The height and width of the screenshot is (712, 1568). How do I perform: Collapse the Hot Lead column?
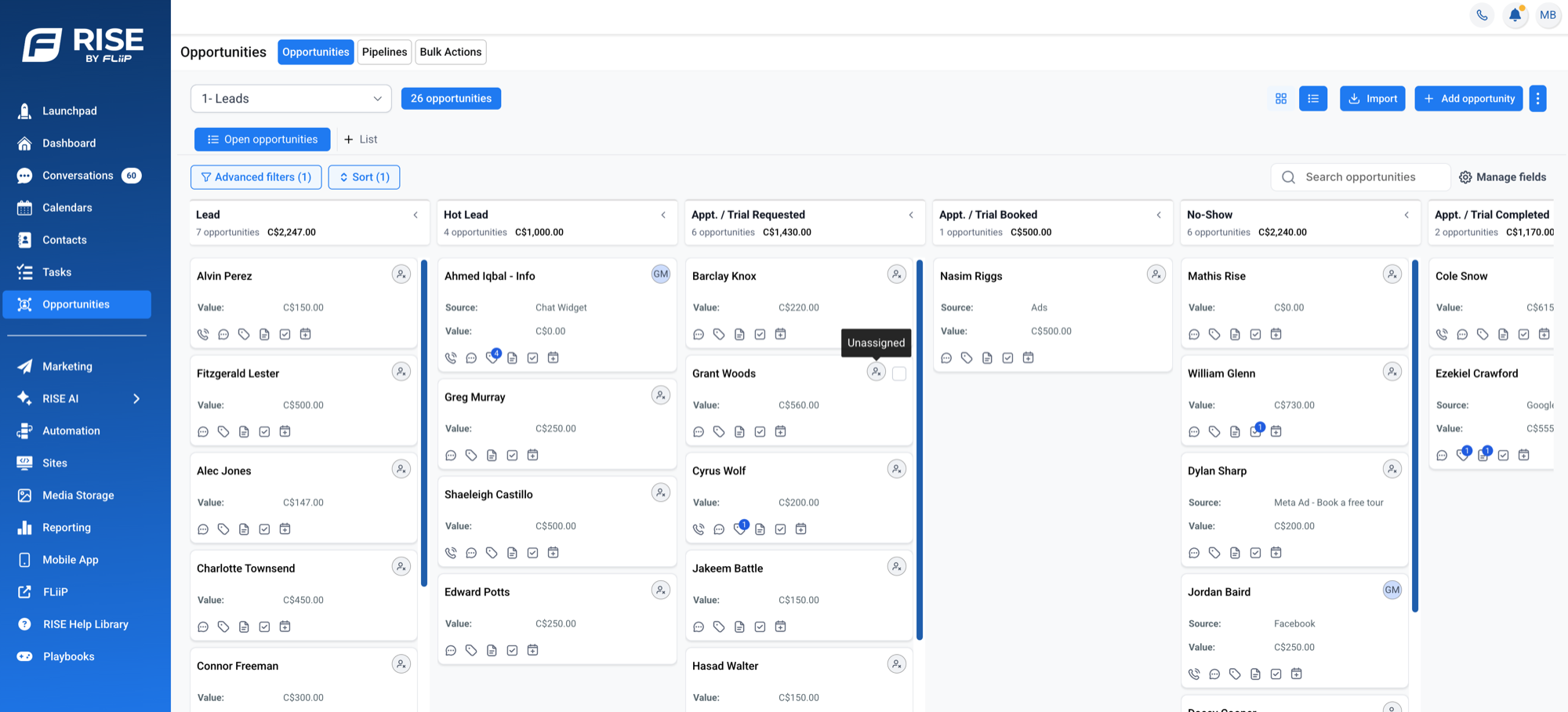[663, 215]
